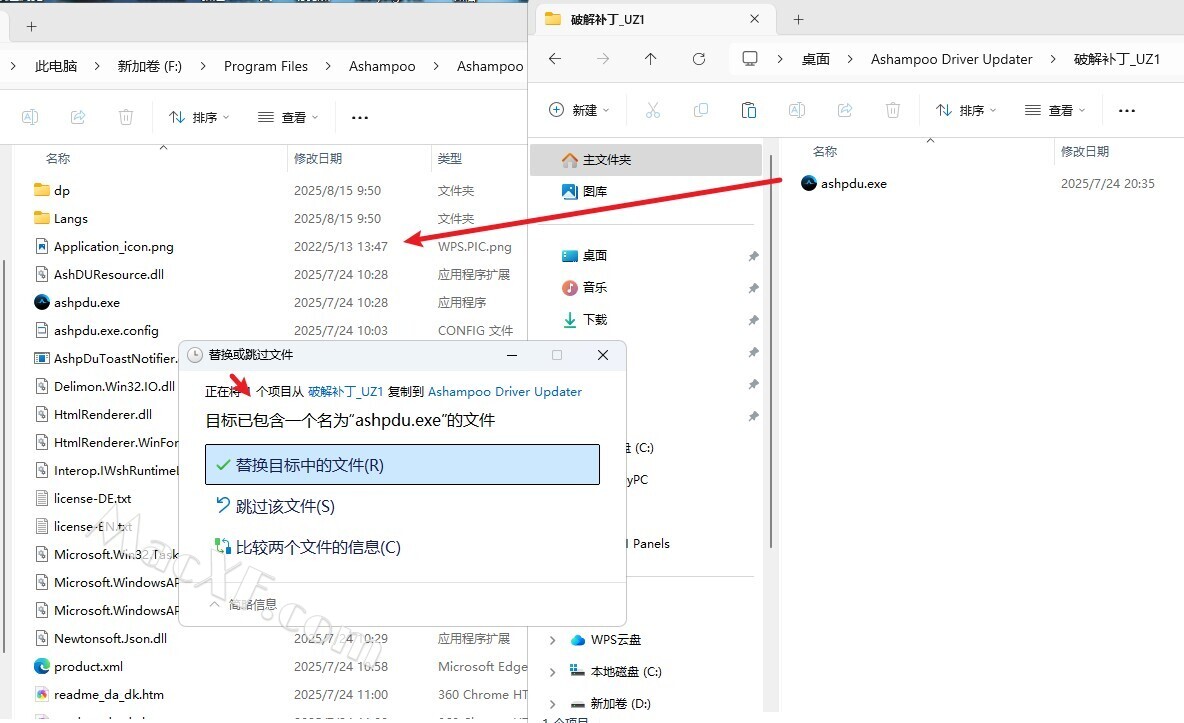Image resolution: width=1184 pixels, height=723 pixels.
Task: Close the 破解补丁_UZ1 tab
Action: click(x=754, y=19)
